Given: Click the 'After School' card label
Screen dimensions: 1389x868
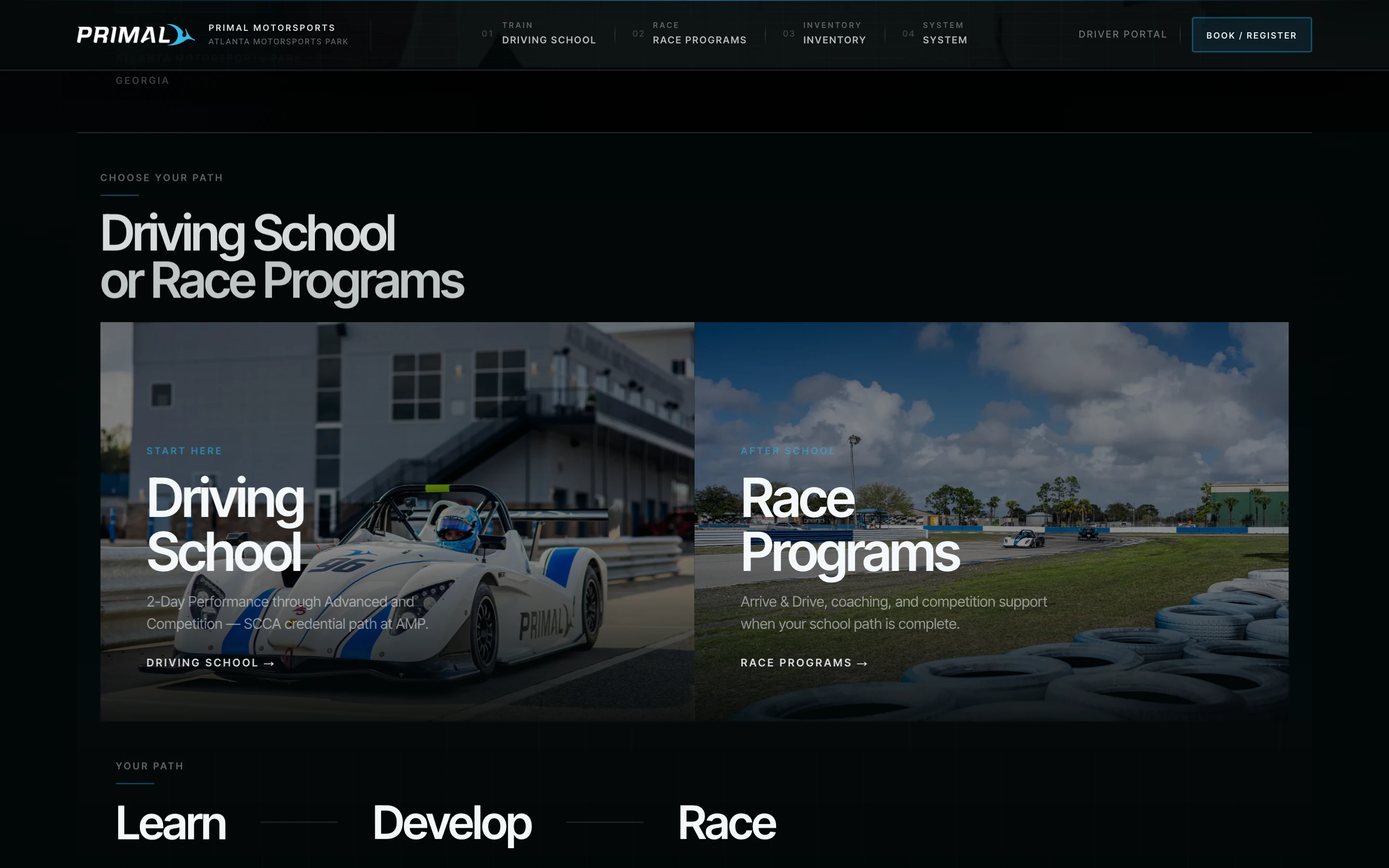Looking at the screenshot, I should point(788,451).
